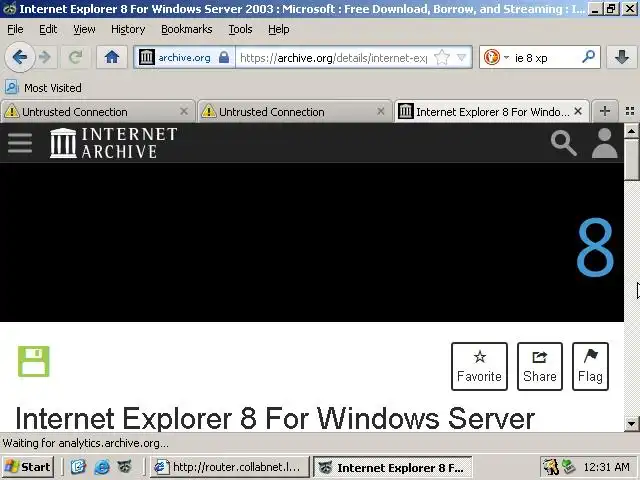Click the network system tray icon

(x=569, y=467)
